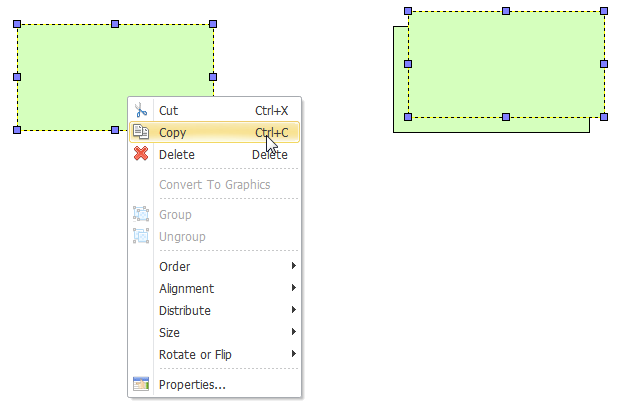619x416 pixels.
Task: Open the Rotate or Flip submenu
Action: (214, 354)
